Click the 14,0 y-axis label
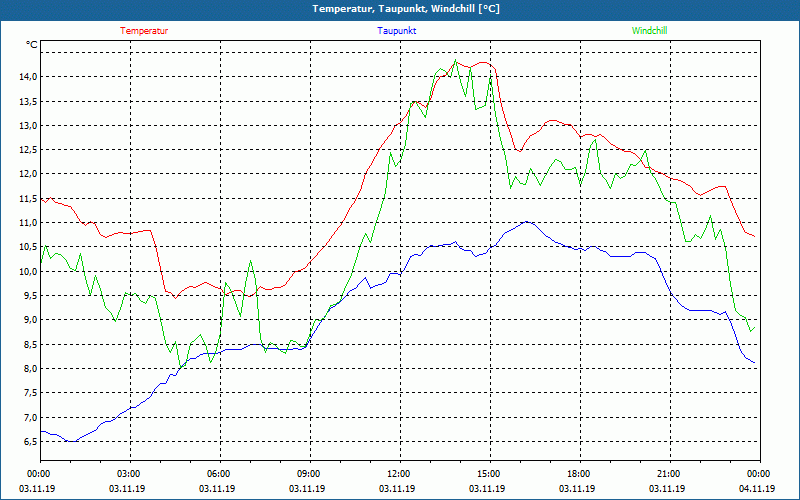Screen dimensions: 800x500 click(28, 77)
